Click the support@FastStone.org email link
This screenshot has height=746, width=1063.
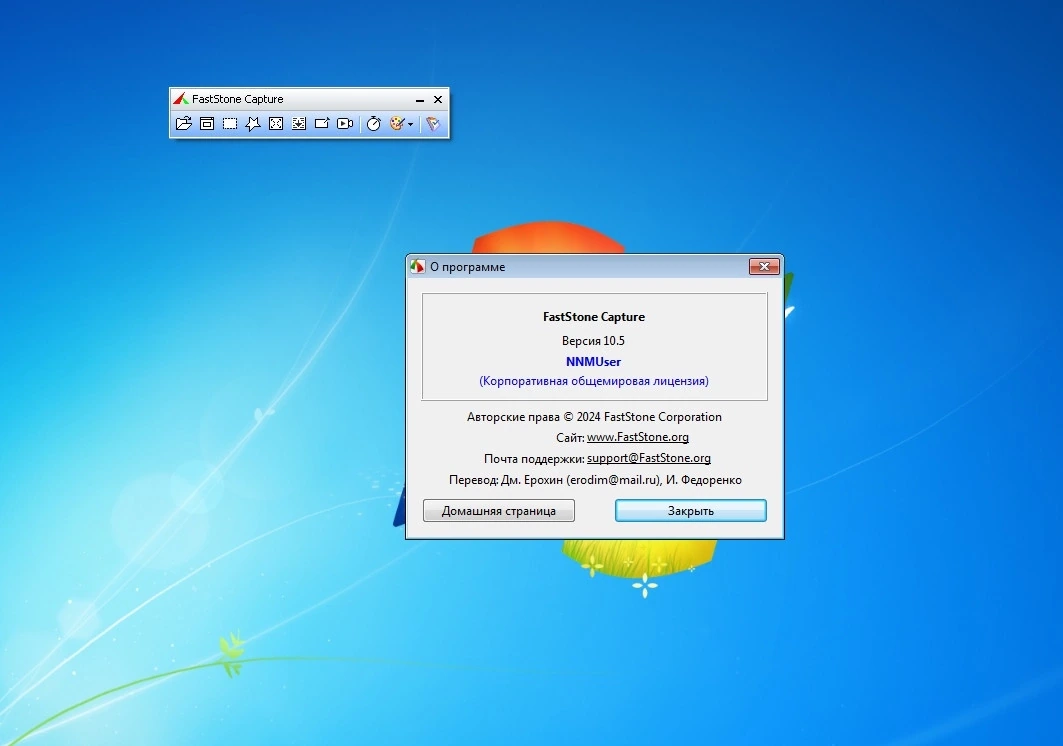click(x=649, y=458)
